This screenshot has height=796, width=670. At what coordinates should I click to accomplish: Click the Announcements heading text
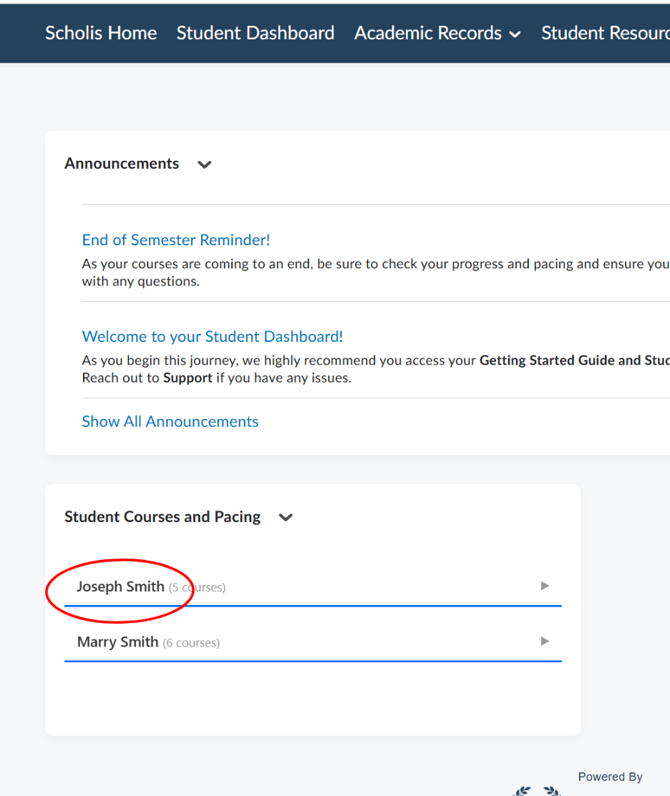click(121, 163)
